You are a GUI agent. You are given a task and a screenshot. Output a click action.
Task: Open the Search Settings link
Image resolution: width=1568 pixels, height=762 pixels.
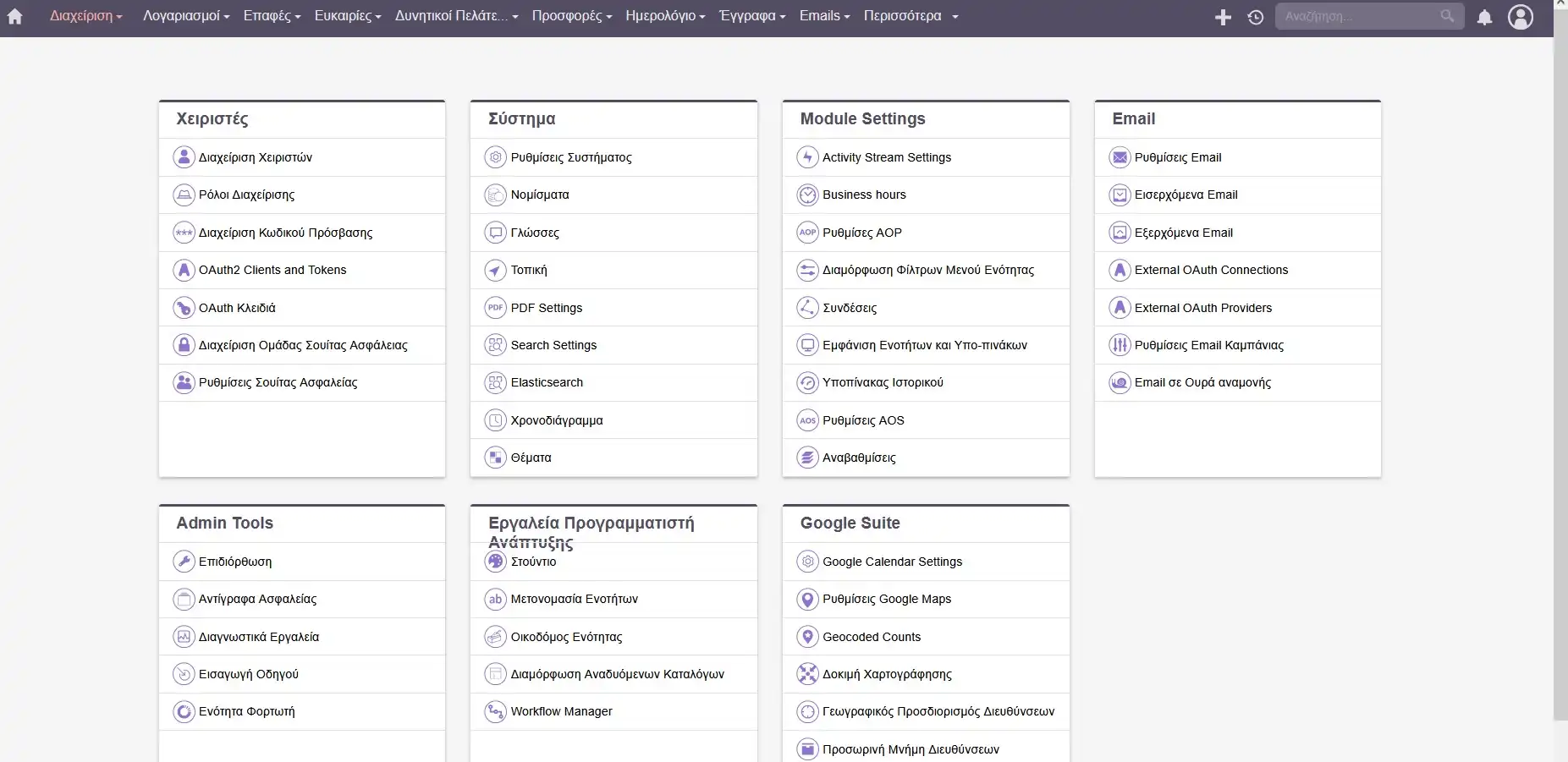(x=553, y=345)
